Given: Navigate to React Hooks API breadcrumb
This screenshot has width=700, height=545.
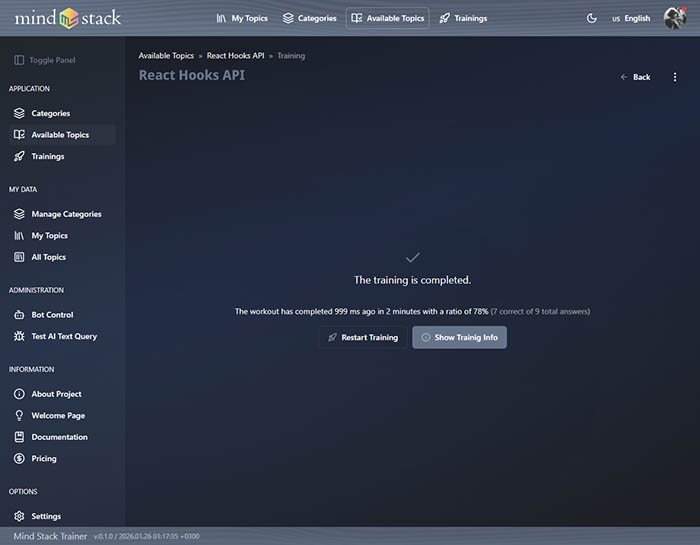Looking at the screenshot, I should (235, 56).
